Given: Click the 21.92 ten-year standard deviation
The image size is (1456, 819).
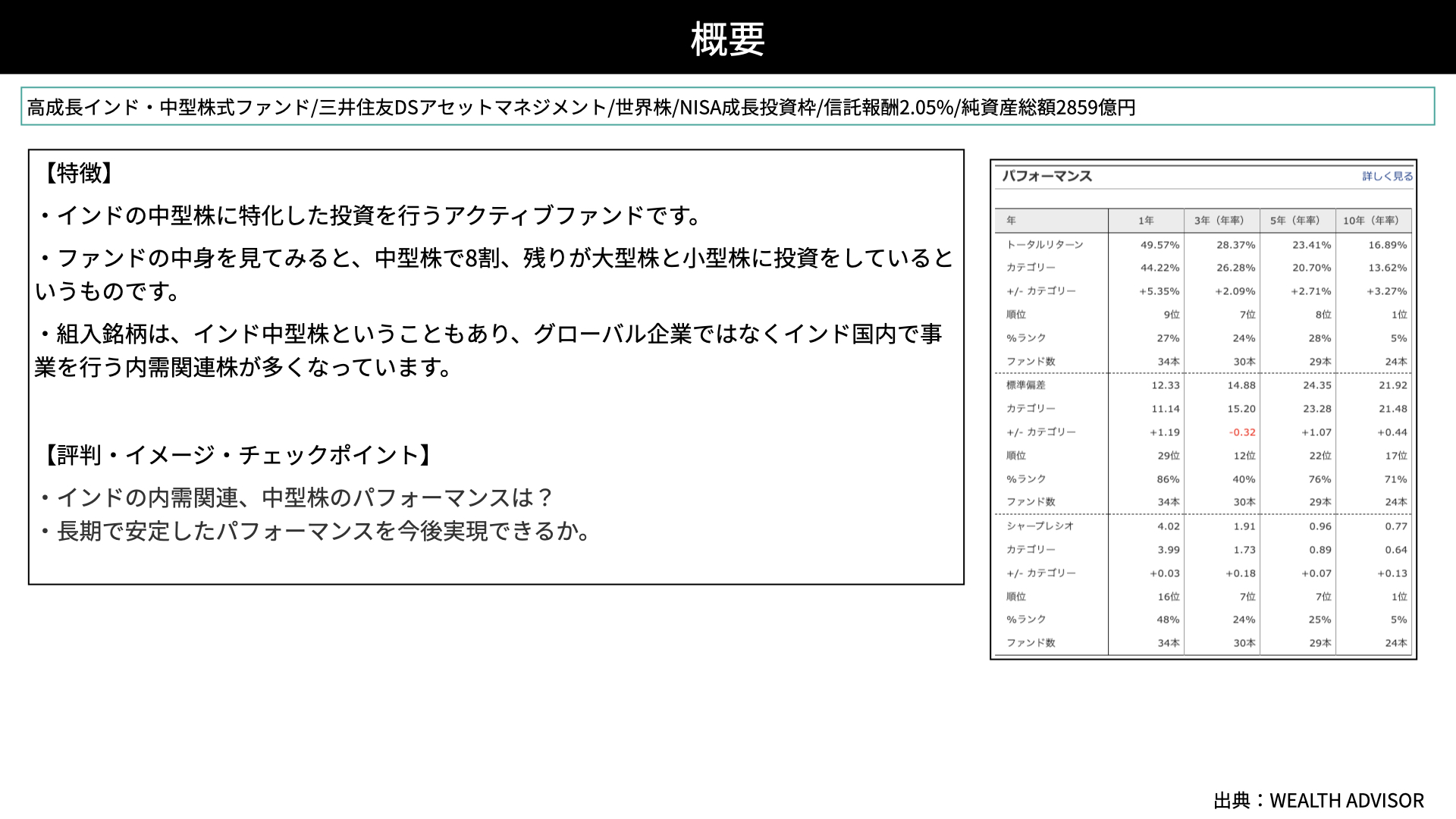Looking at the screenshot, I should 1393,385.
